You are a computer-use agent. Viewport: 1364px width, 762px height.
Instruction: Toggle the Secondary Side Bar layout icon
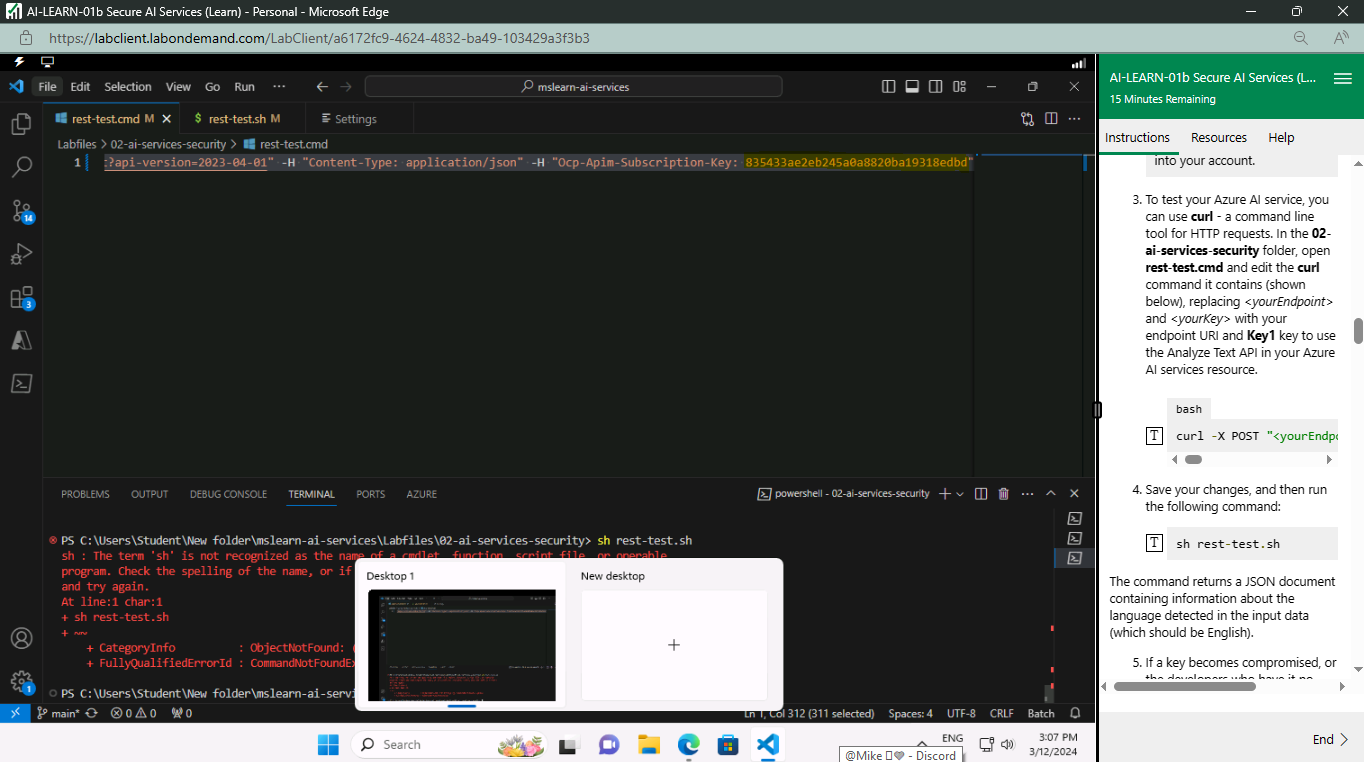[935, 87]
